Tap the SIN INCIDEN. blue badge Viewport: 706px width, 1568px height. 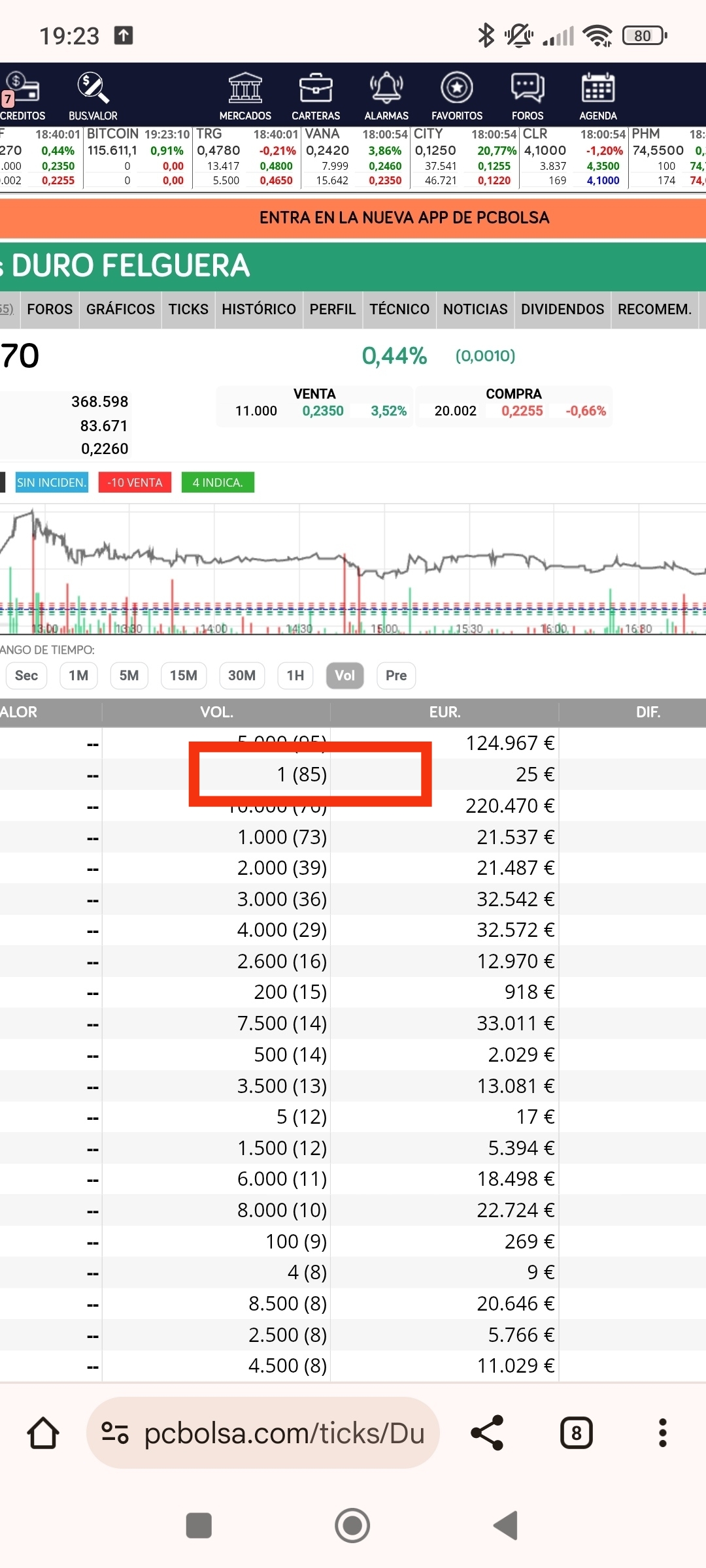[52, 482]
